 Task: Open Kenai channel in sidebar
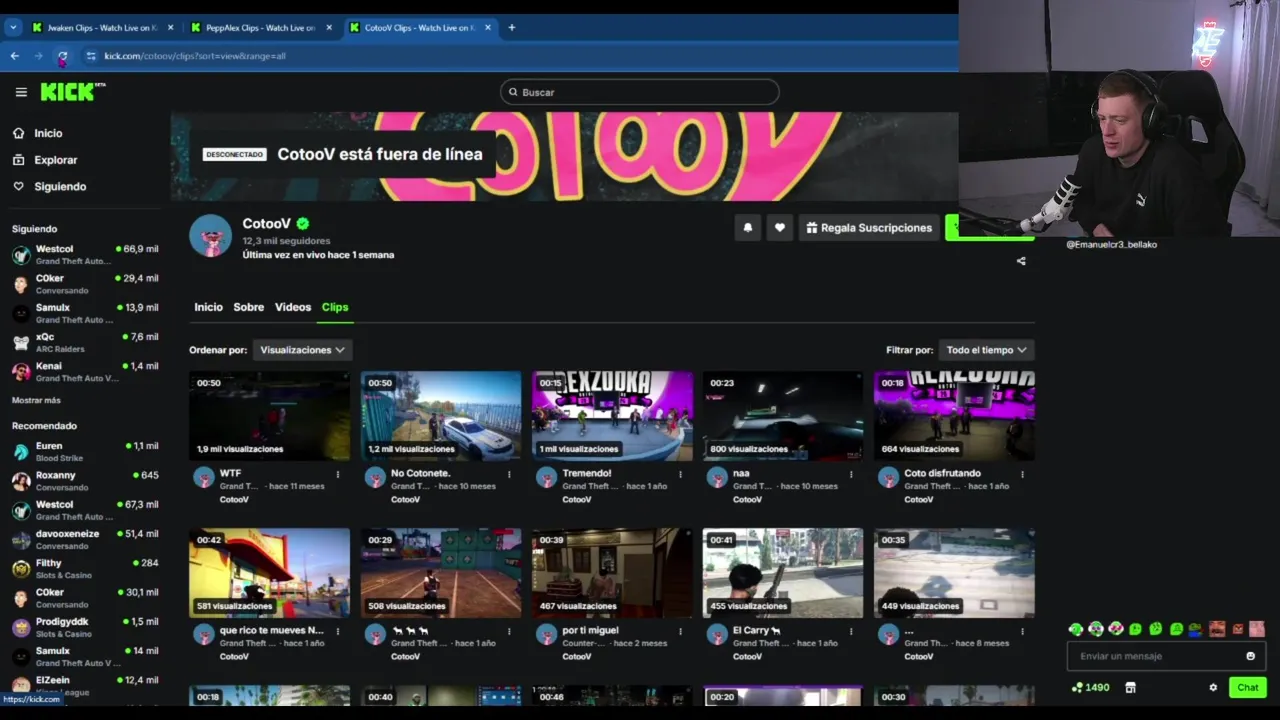85,371
